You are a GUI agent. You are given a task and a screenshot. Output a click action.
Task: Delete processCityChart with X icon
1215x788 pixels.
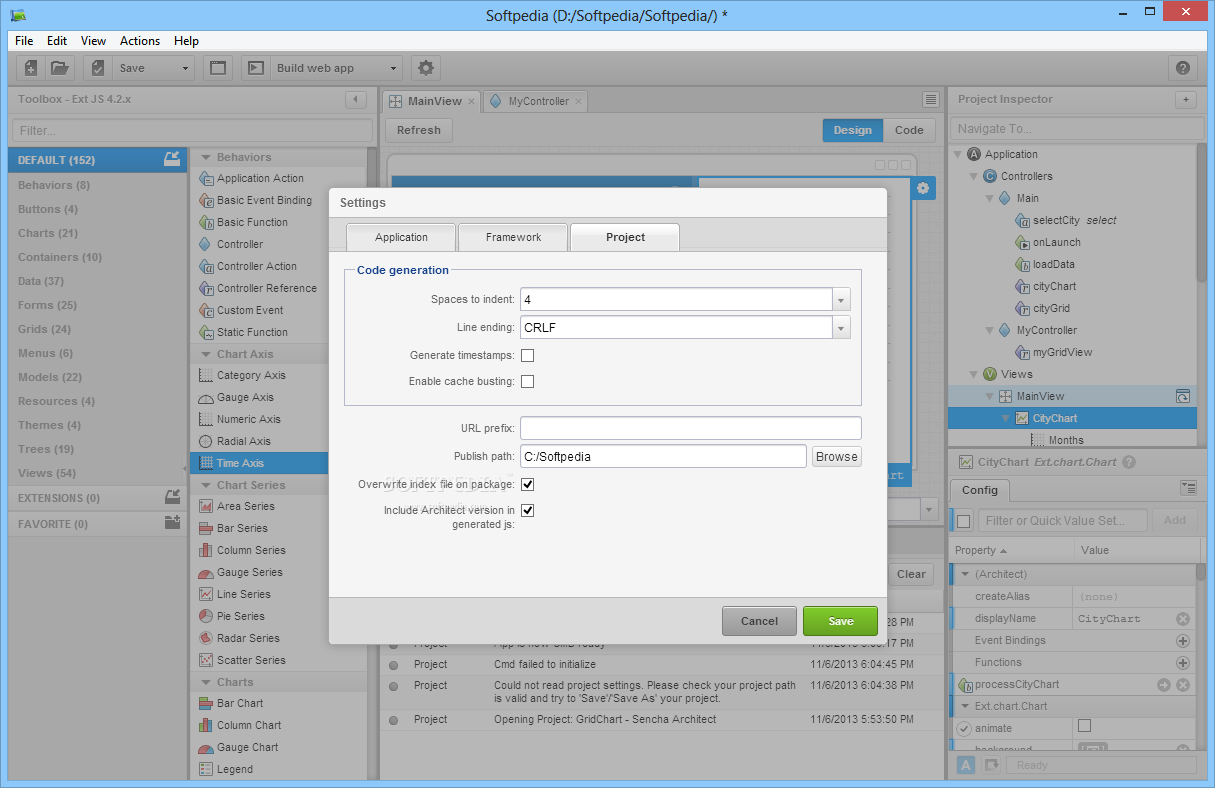pyautogui.click(x=1183, y=684)
